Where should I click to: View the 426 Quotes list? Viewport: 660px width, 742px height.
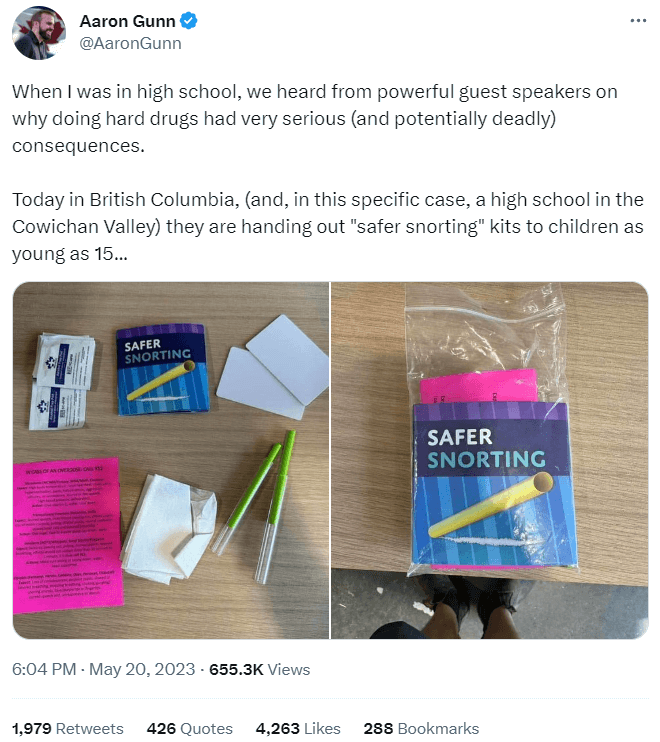190,728
